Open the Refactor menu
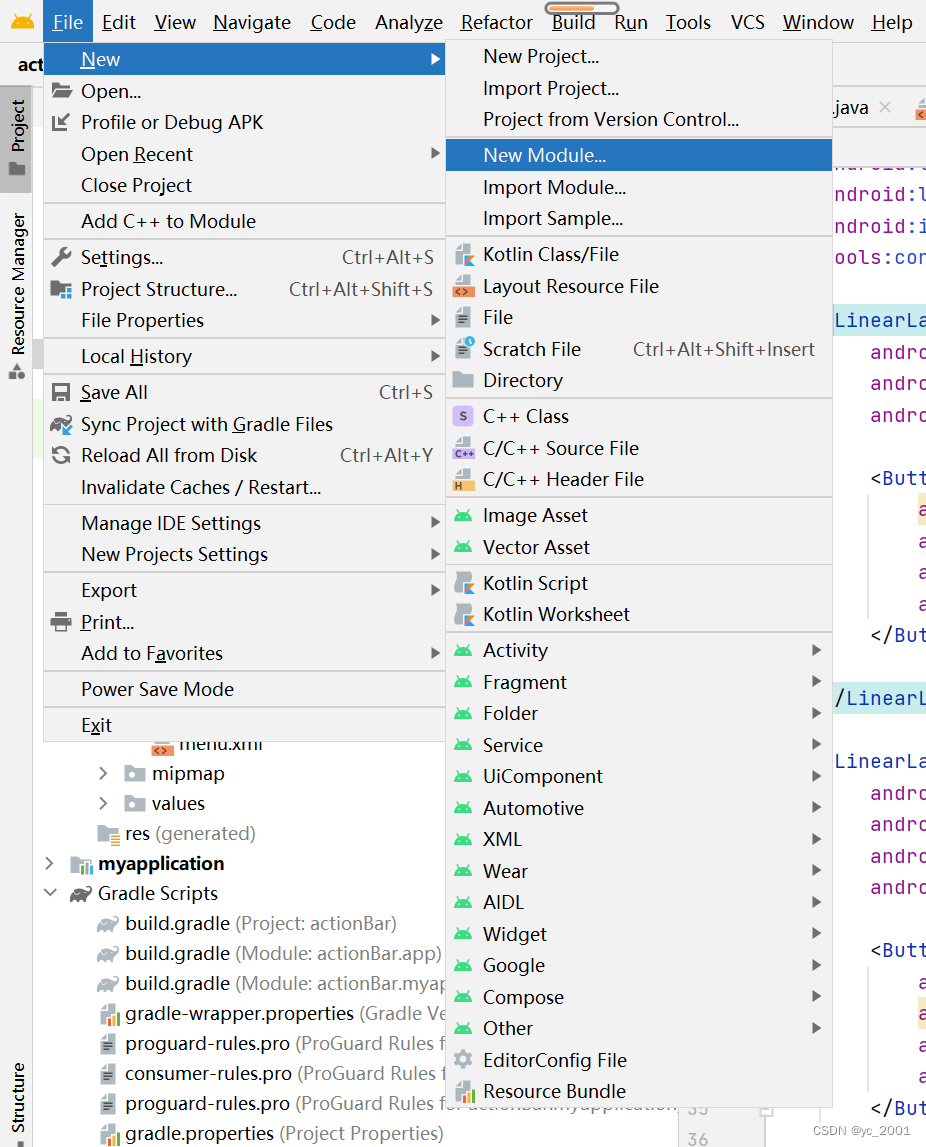Image resolution: width=926 pixels, height=1147 pixels. pos(495,22)
